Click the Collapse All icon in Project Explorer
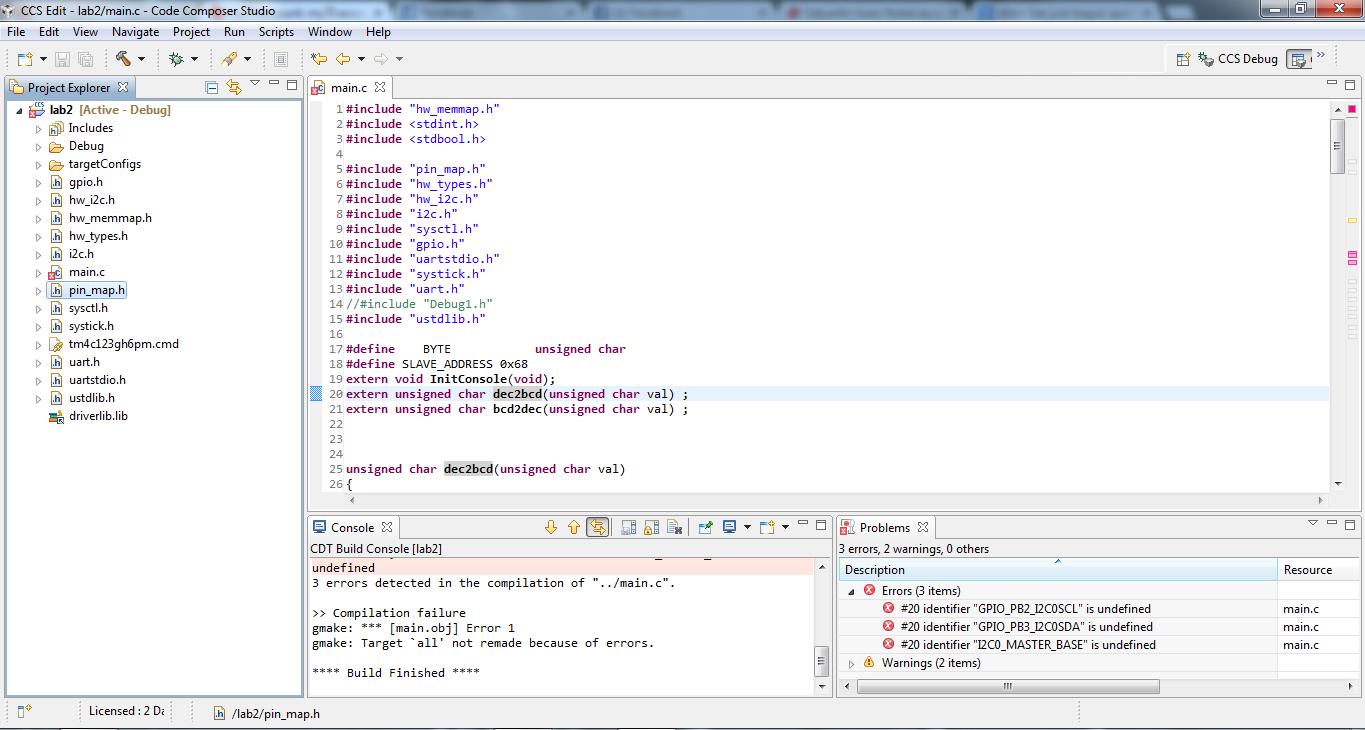 click(x=212, y=87)
